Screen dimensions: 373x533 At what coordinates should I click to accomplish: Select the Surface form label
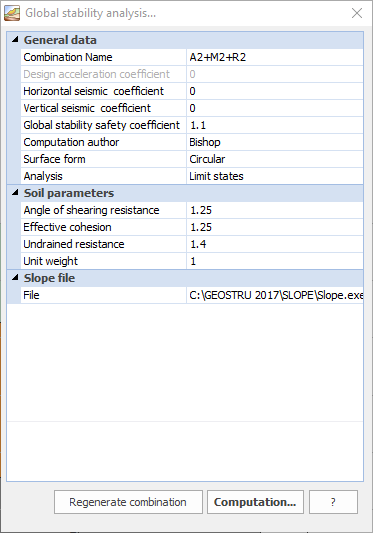tap(54, 159)
